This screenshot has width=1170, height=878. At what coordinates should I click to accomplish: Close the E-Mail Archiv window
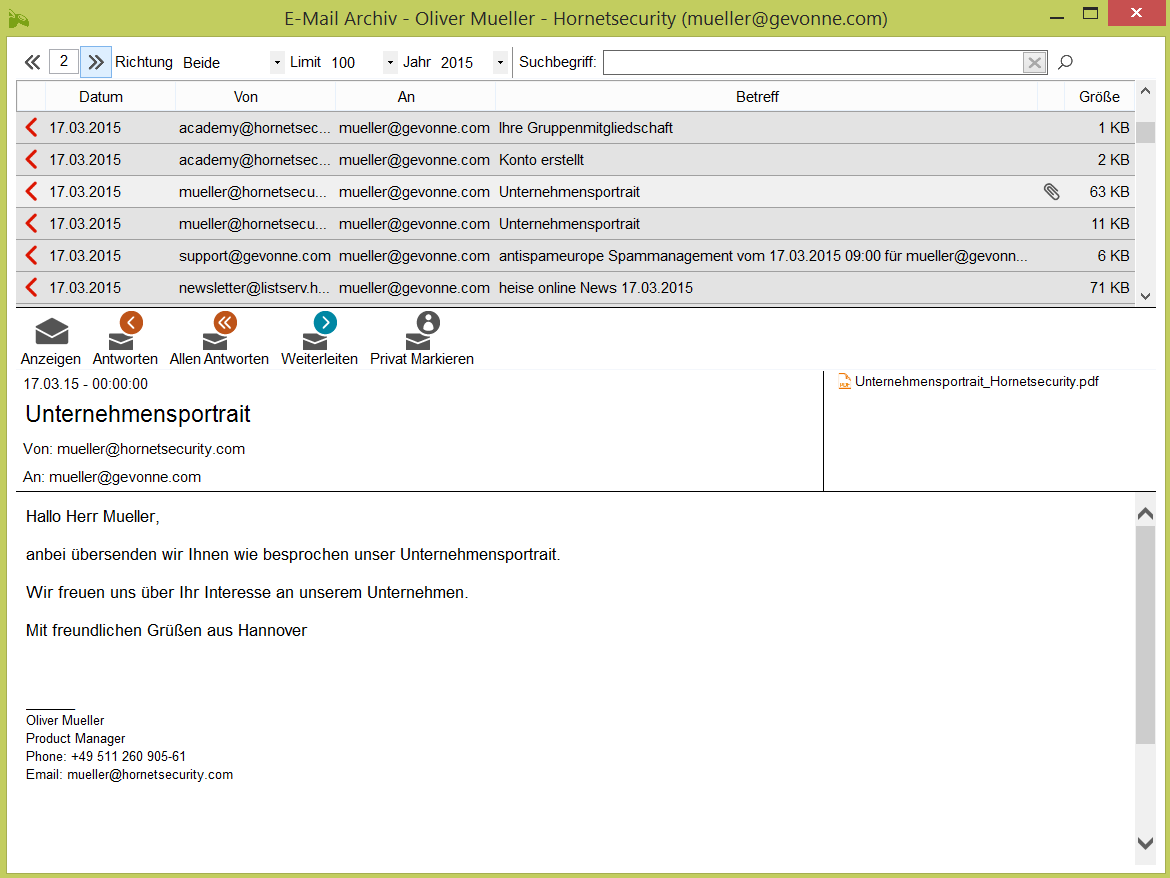coord(1136,13)
